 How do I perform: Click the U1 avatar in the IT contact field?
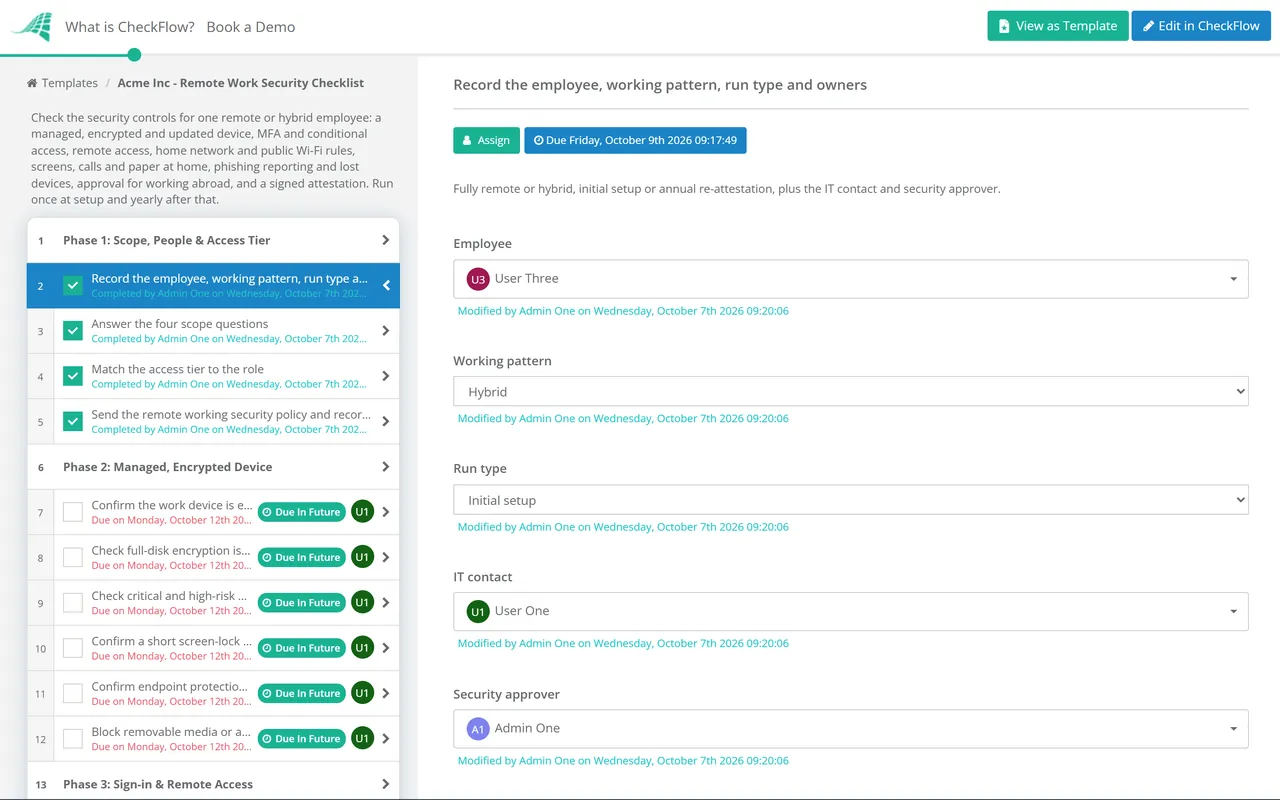(x=478, y=611)
